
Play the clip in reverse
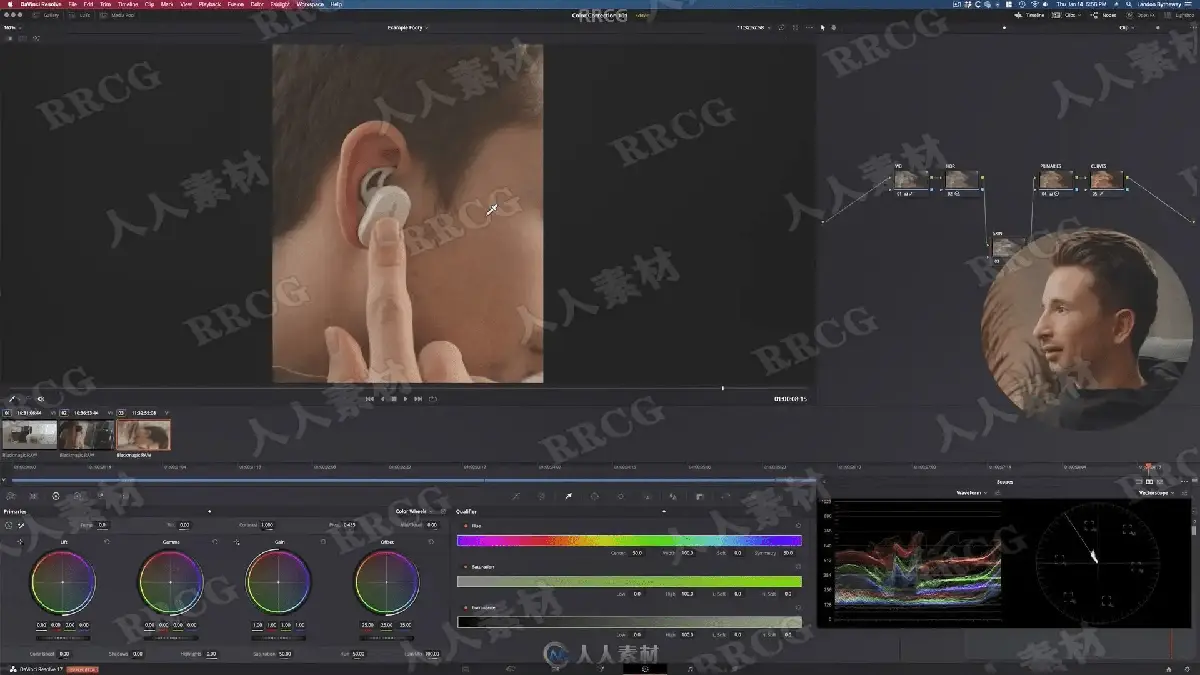382,399
